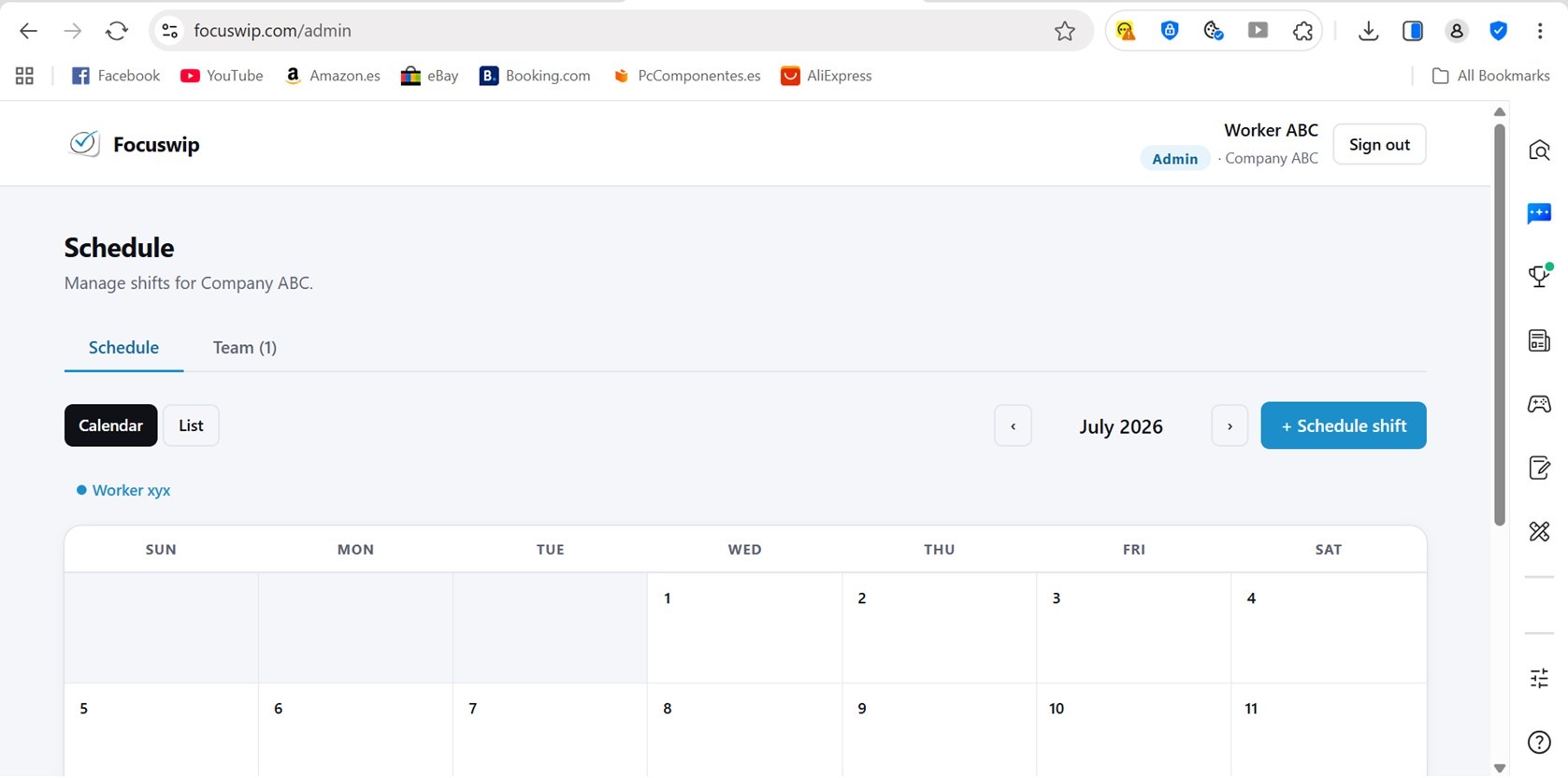Open the help question mark icon

click(1539, 742)
